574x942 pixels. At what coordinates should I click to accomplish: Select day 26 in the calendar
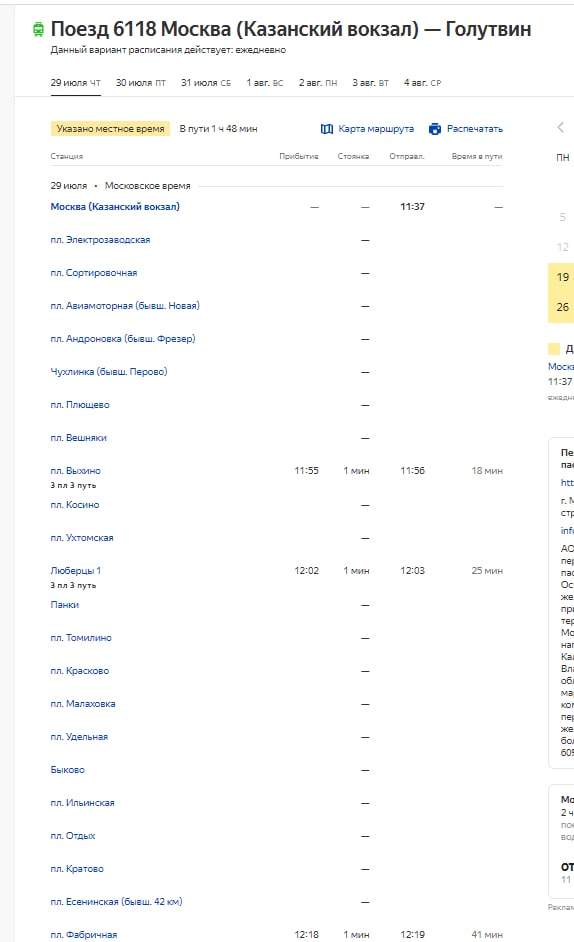coord(563,307)
